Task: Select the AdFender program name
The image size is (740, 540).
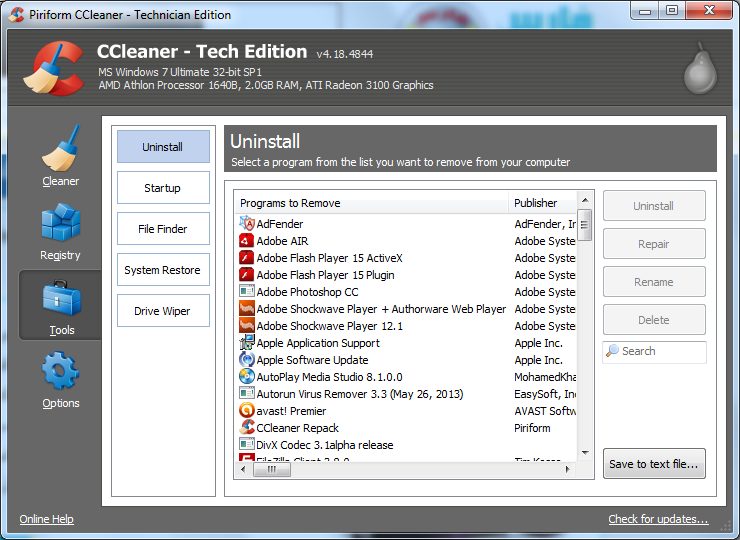Action: point(280,224)
